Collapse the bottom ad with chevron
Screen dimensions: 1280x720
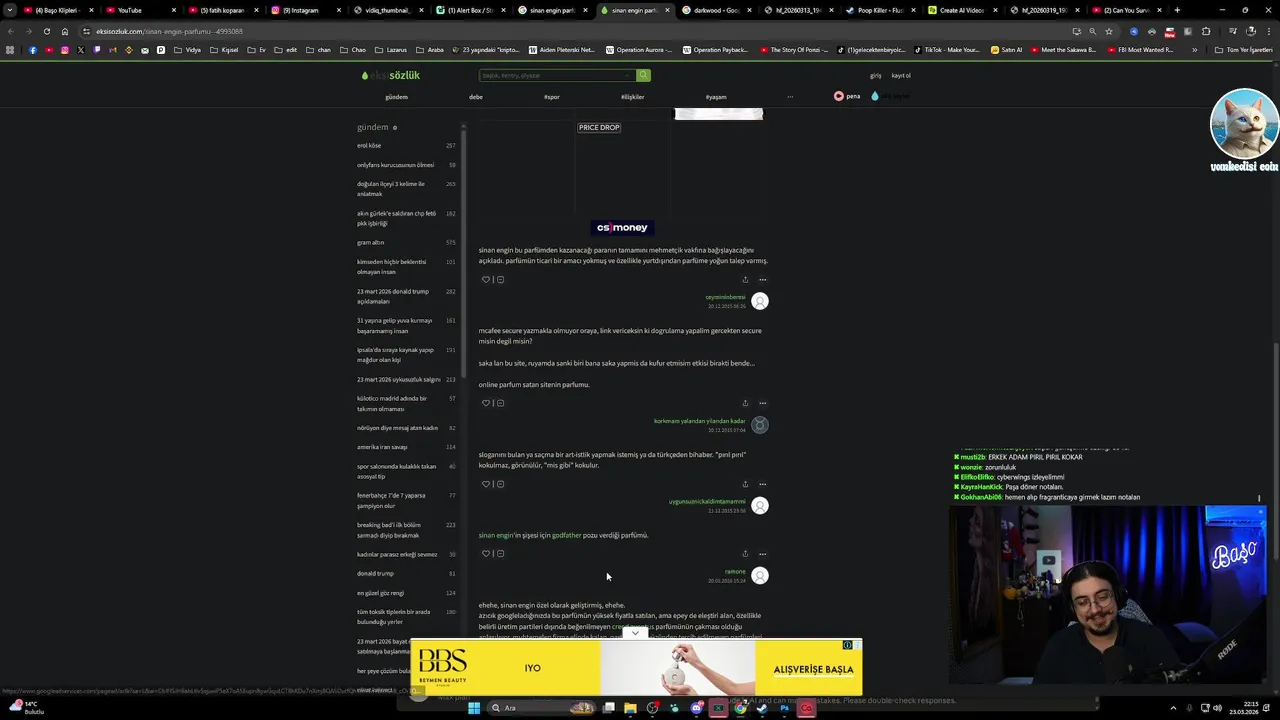(635, 633)
